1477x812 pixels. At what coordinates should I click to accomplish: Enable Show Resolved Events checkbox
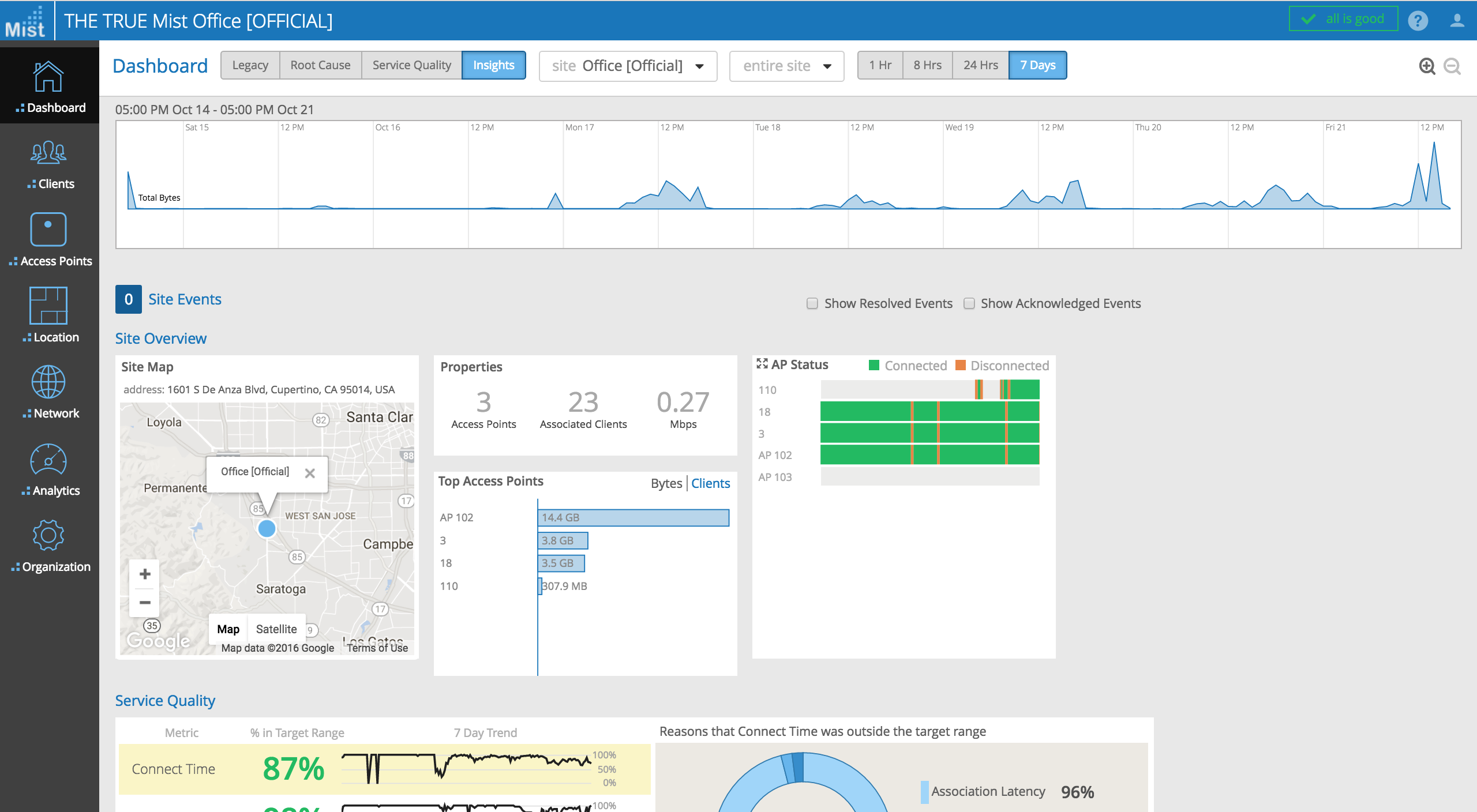tap(812, 303)
